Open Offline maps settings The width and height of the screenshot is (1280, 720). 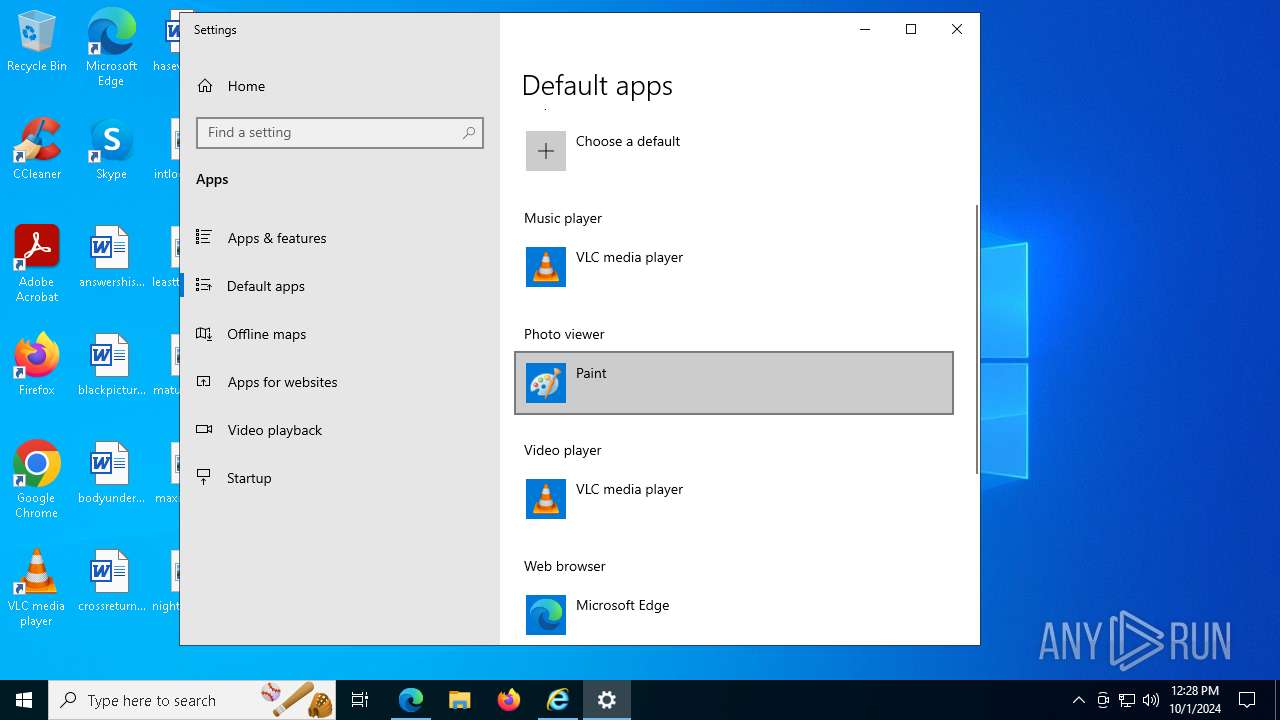pos(266,334)
